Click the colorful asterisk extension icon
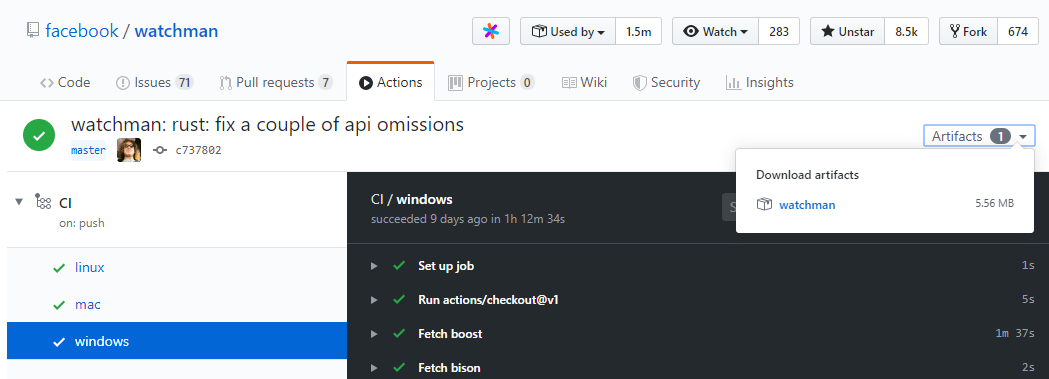The width and height of the screenshot is (1049, 379). [x=491, y=31]
